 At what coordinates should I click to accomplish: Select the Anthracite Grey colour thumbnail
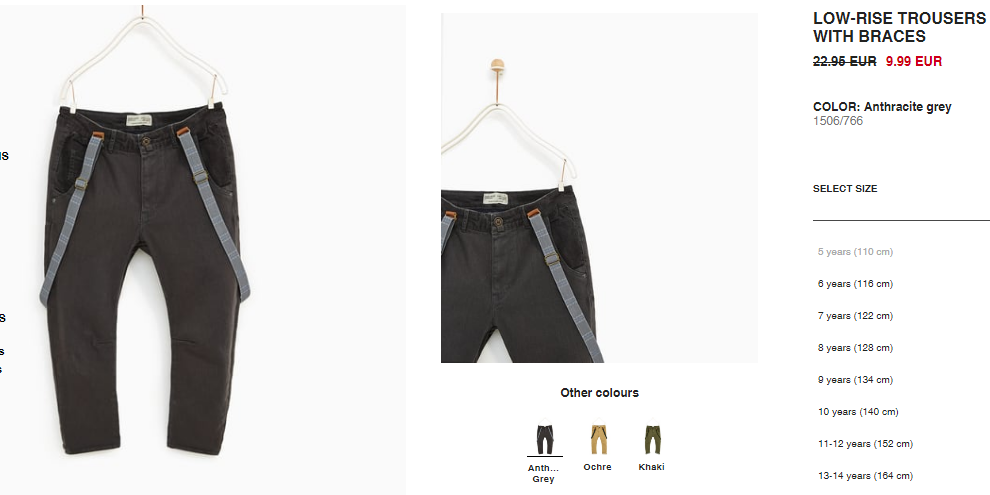(544, 438)
